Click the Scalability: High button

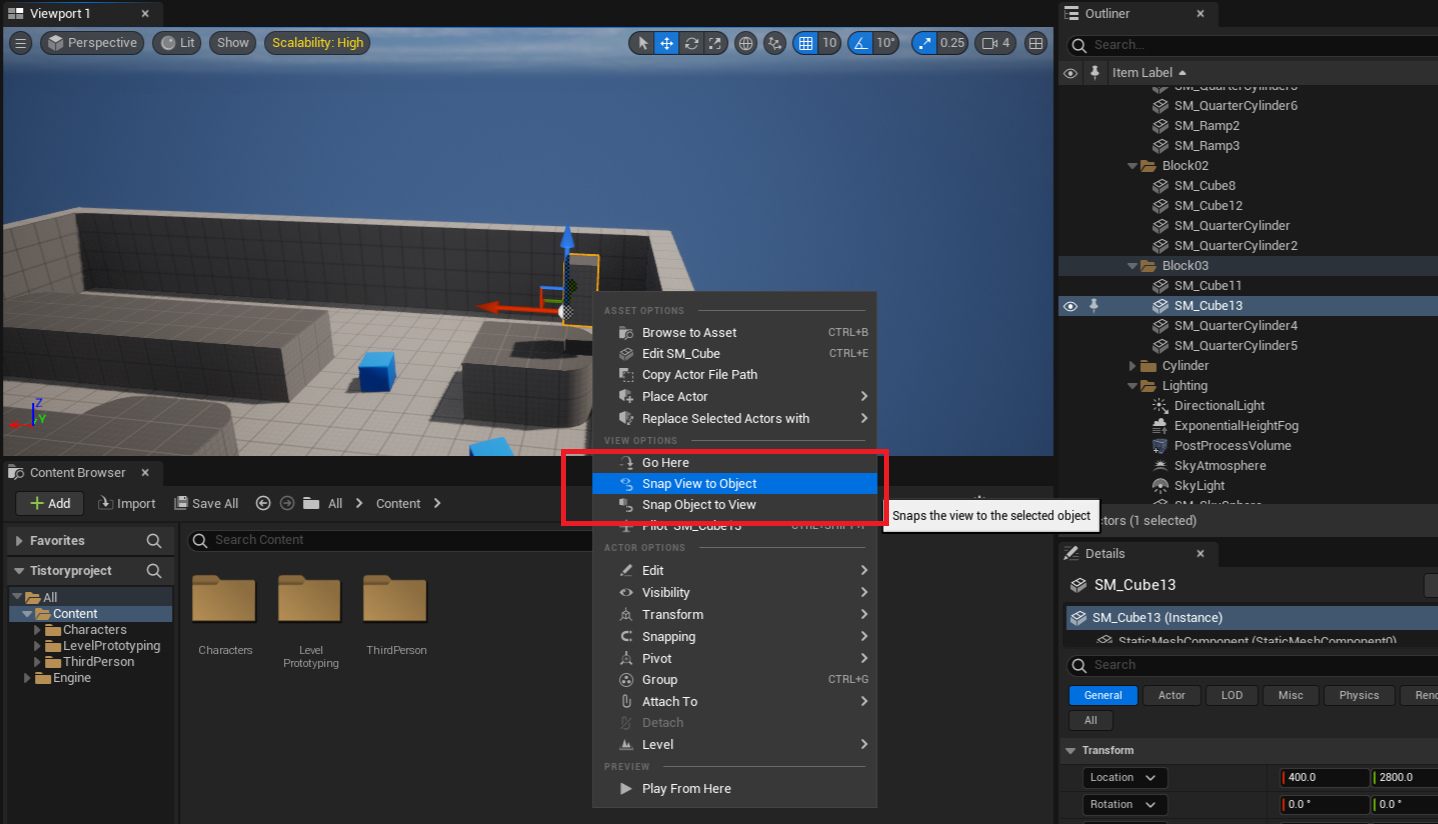318,43
